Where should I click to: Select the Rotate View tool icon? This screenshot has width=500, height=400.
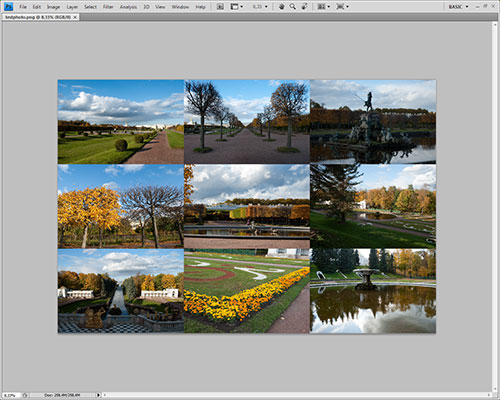304,7
